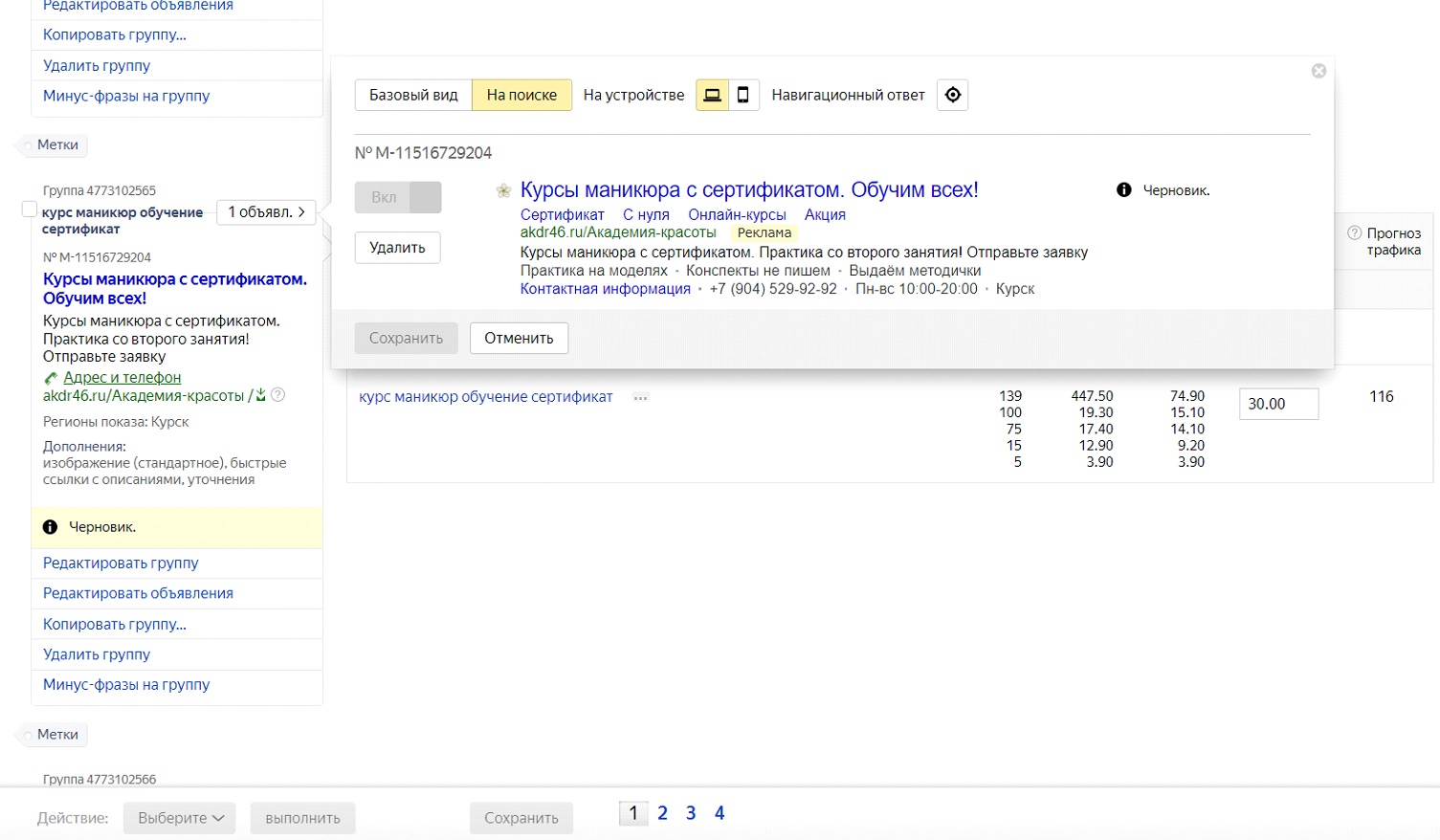Click Копировать группу below Редактировать объявления

point(115,624)
